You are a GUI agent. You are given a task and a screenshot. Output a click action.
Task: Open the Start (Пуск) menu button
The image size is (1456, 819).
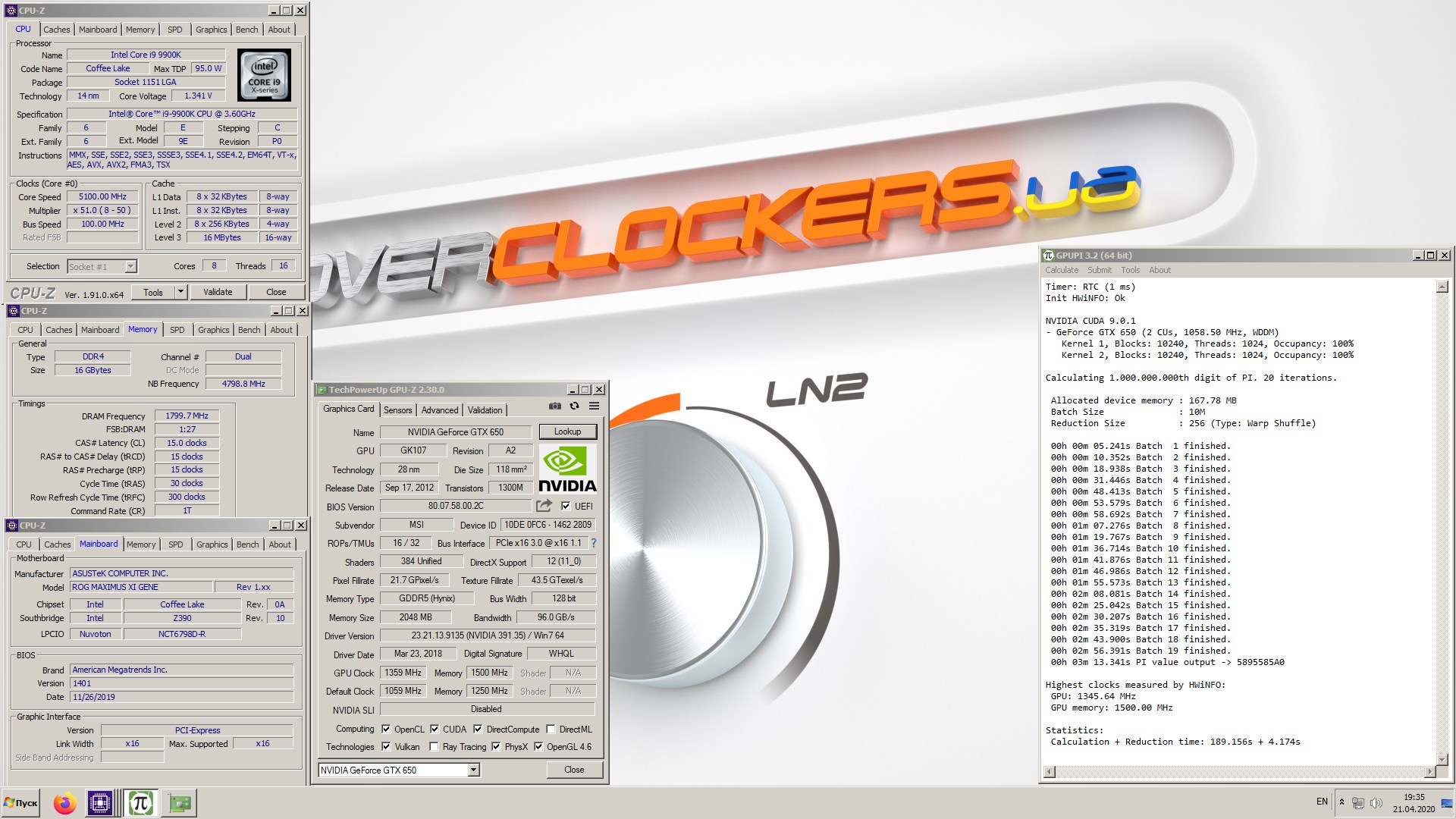[21, 803]
